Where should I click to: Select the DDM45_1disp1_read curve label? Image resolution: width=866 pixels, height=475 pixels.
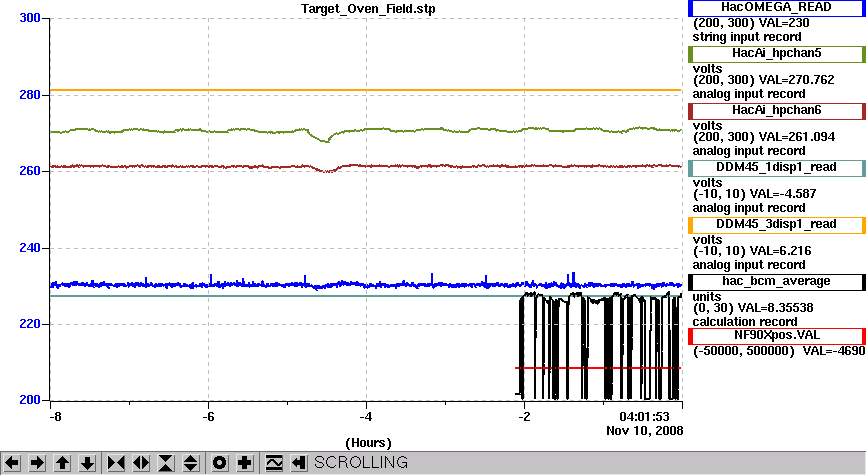point(777,168)
